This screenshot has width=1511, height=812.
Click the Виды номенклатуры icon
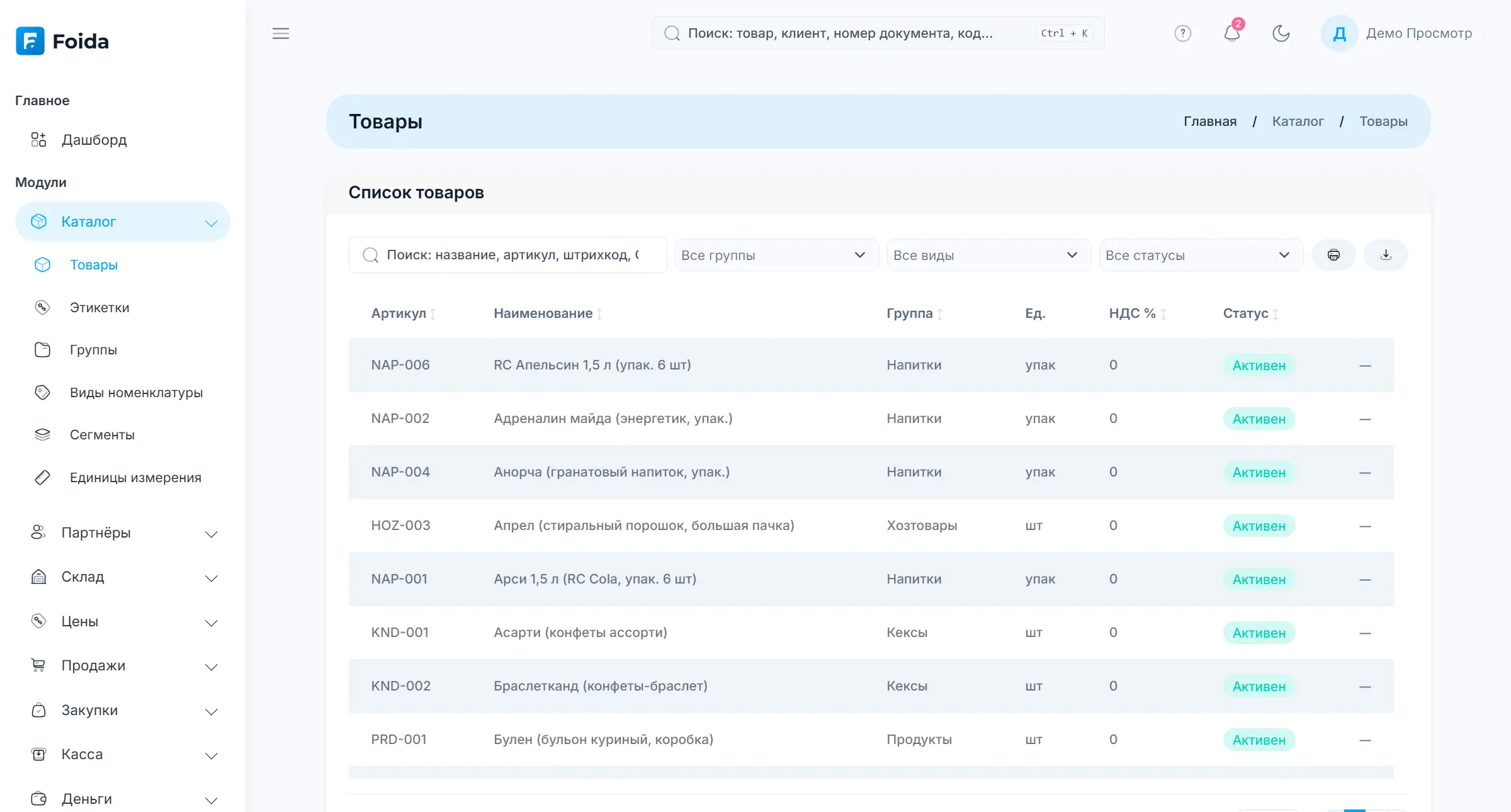(42, 393)
